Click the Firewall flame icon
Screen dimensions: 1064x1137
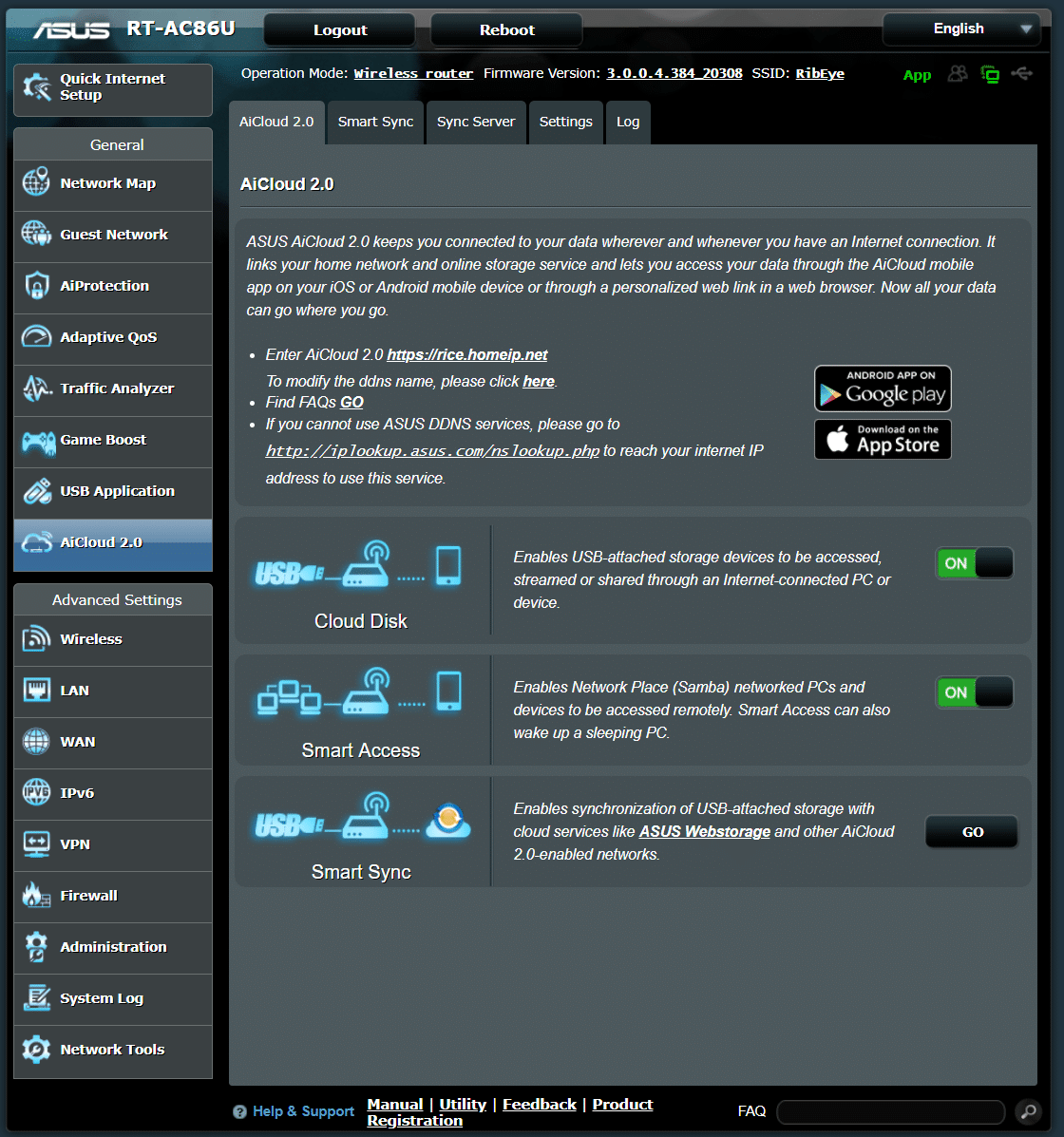pyautogui.click(x=36, y=896)
